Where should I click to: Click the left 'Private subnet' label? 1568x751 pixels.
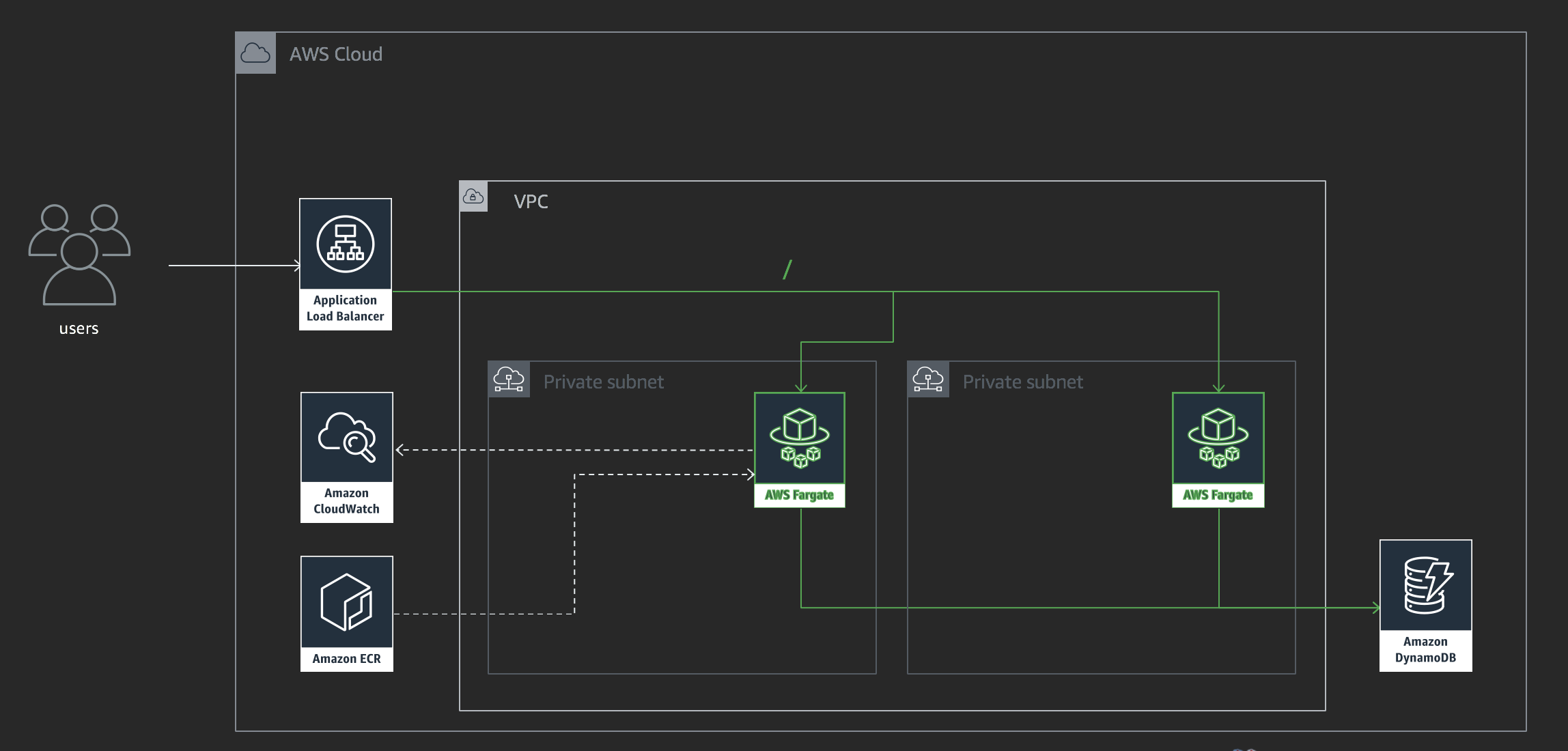[x=604, y=382]
